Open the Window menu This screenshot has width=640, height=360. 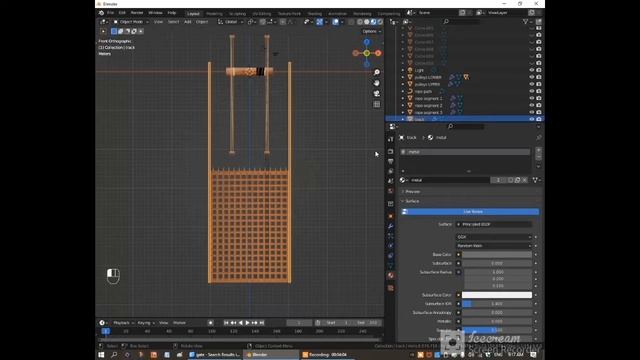tap(155, 13)
